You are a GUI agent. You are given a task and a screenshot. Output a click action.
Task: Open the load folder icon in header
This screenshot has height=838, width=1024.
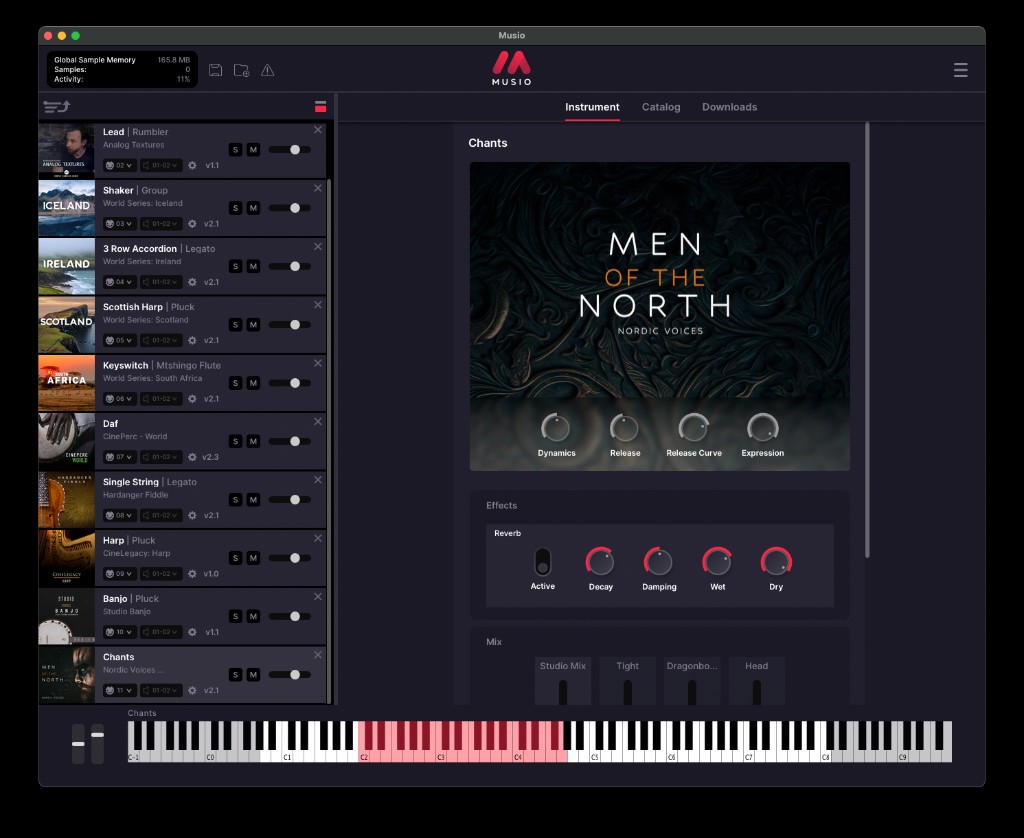[x=242, y=70]
